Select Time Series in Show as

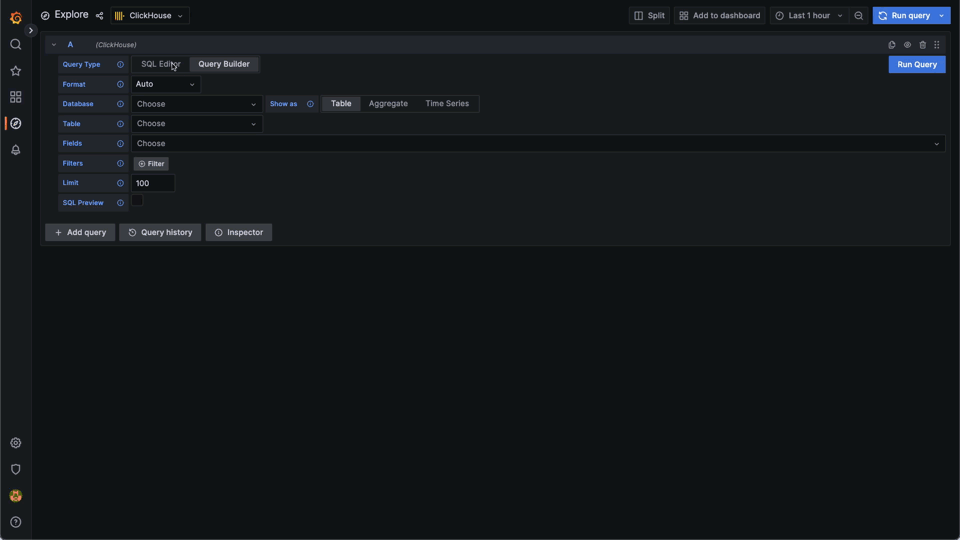447,104
